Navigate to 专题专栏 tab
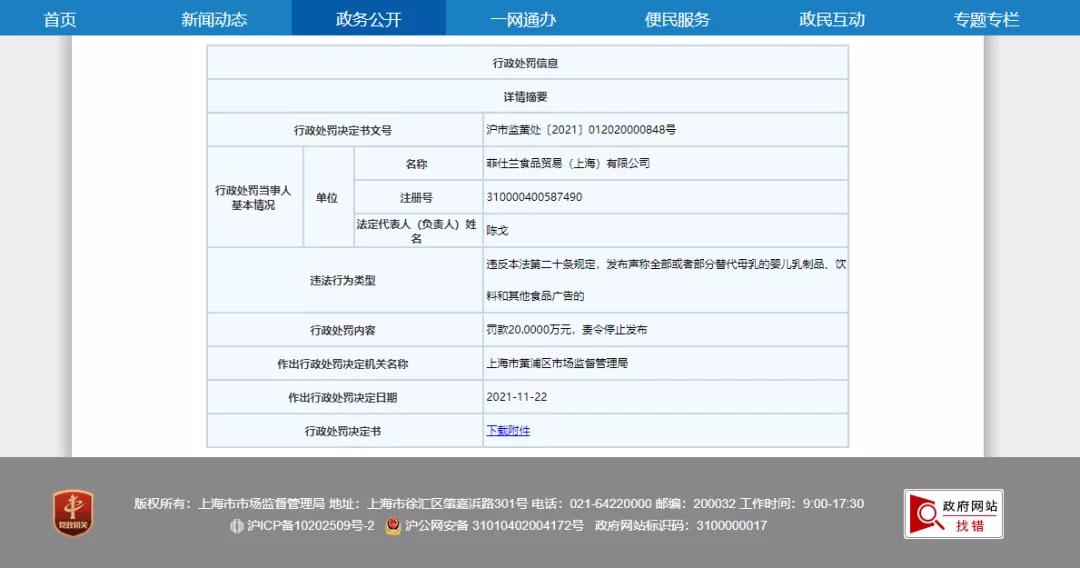 coord(986,19)
